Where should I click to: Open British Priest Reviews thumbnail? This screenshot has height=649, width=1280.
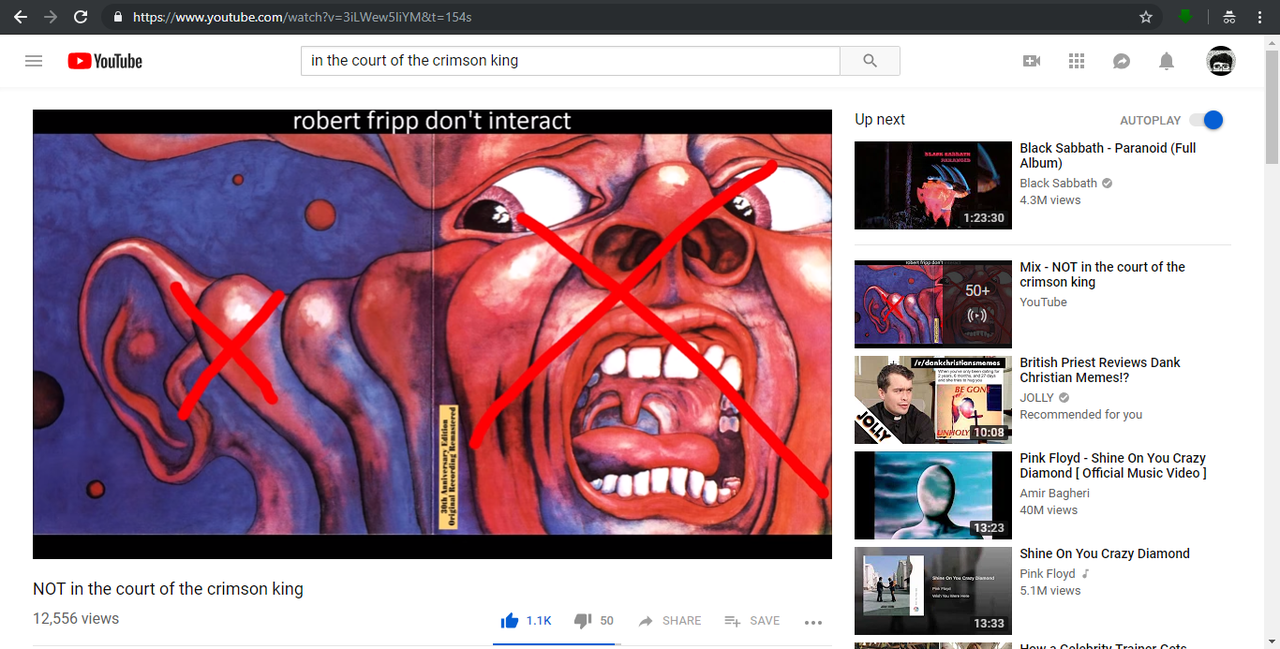933,399
